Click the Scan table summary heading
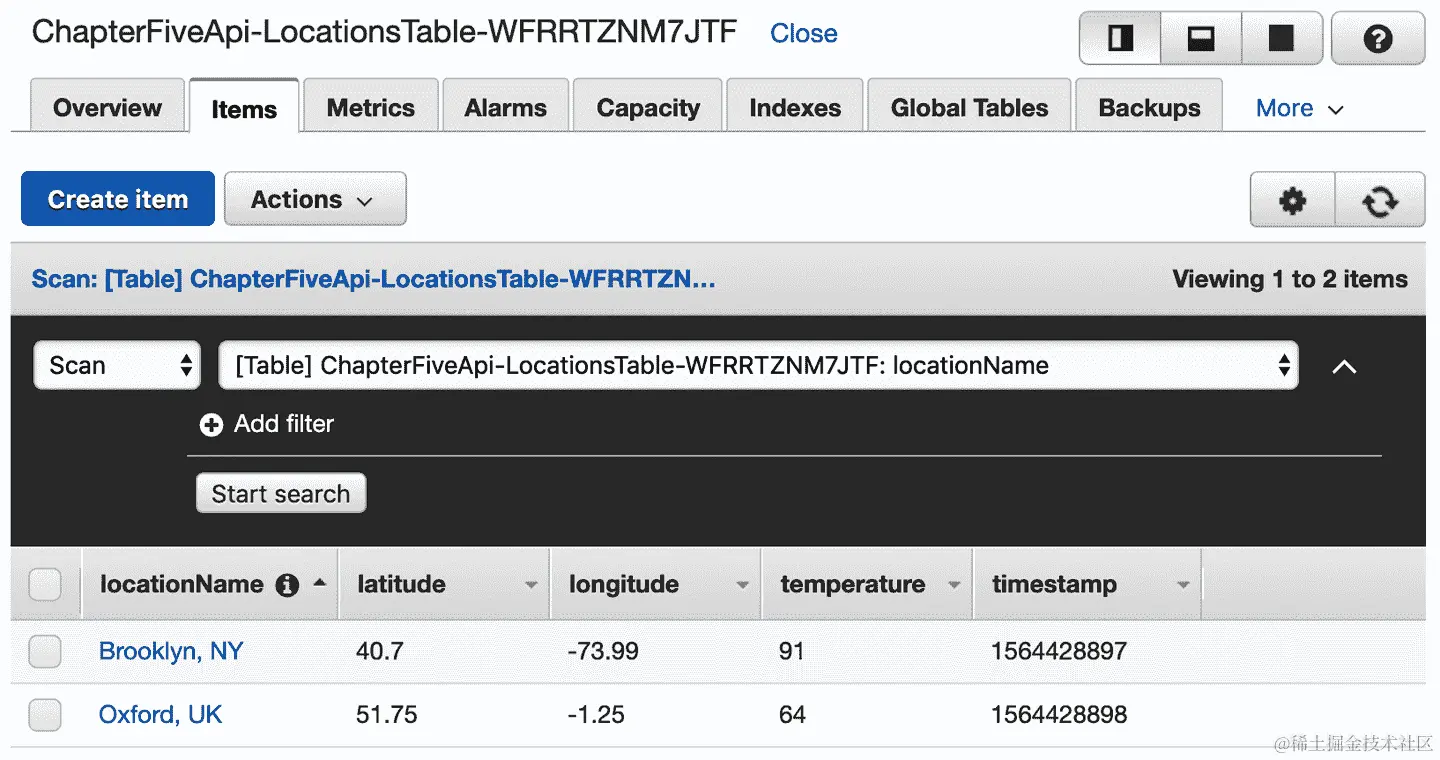The height and width of the screenshot is (760, 1440). pos(373,279)
